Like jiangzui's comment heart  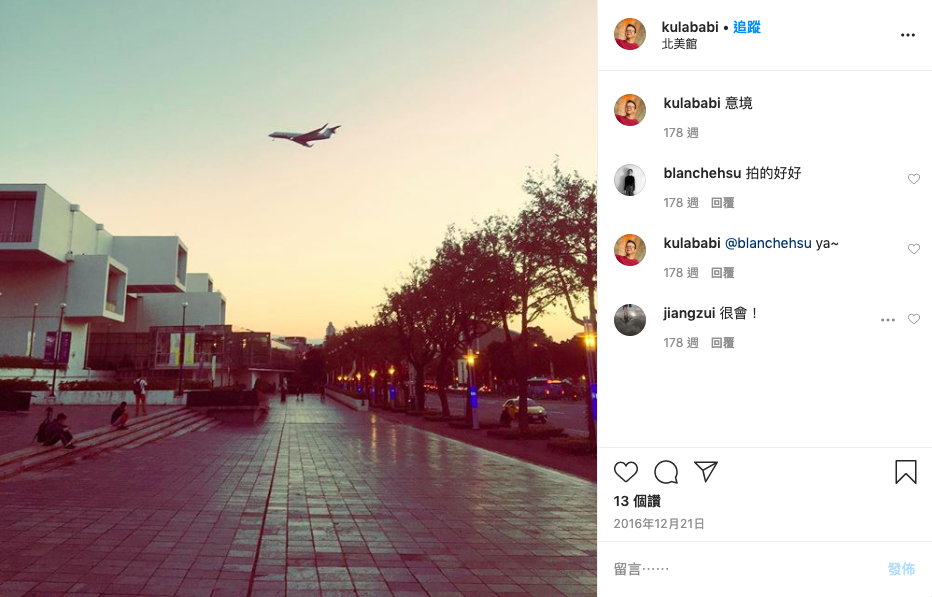coord(914,319)
